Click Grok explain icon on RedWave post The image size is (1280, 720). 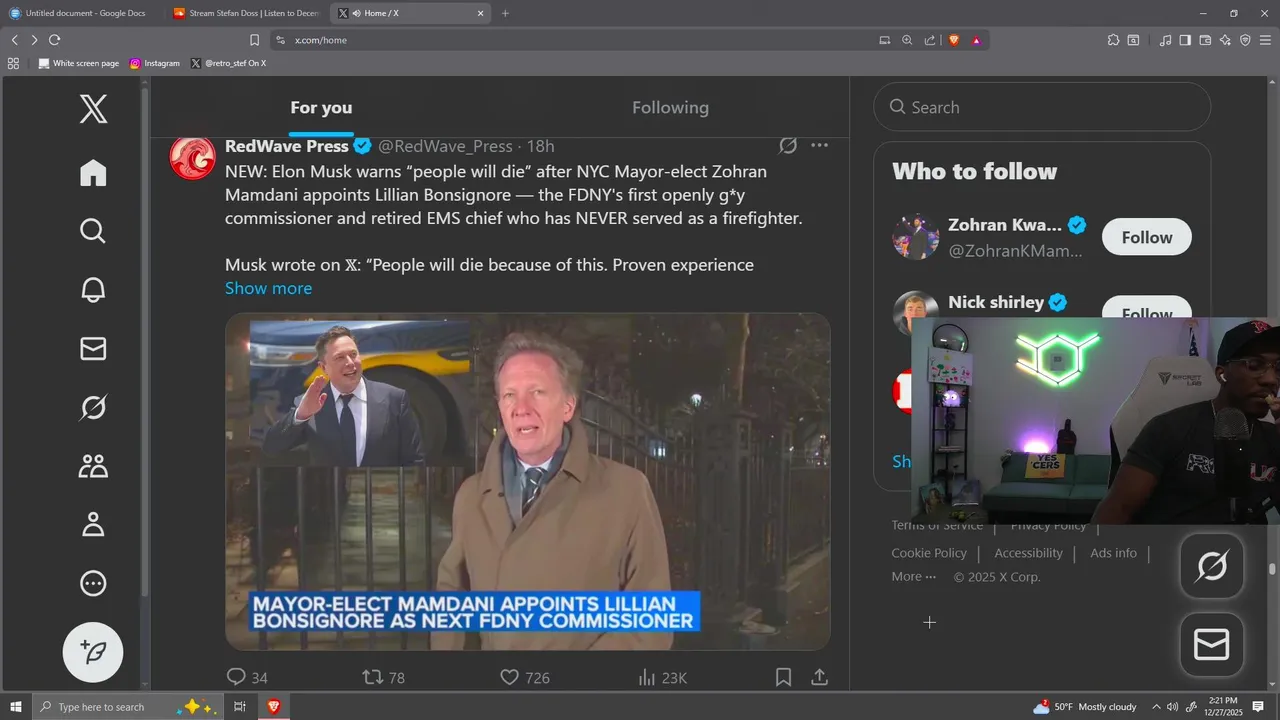coord(788,146)
